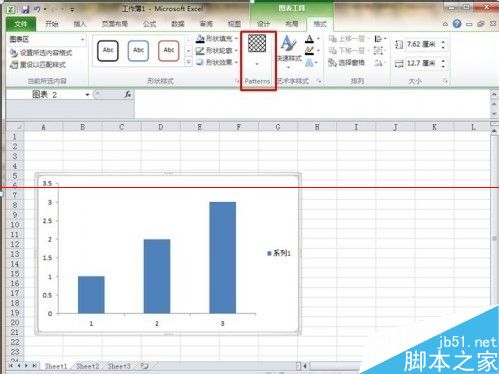
Task: Expand the shape styles gallery more arrow
Action: 188,62
